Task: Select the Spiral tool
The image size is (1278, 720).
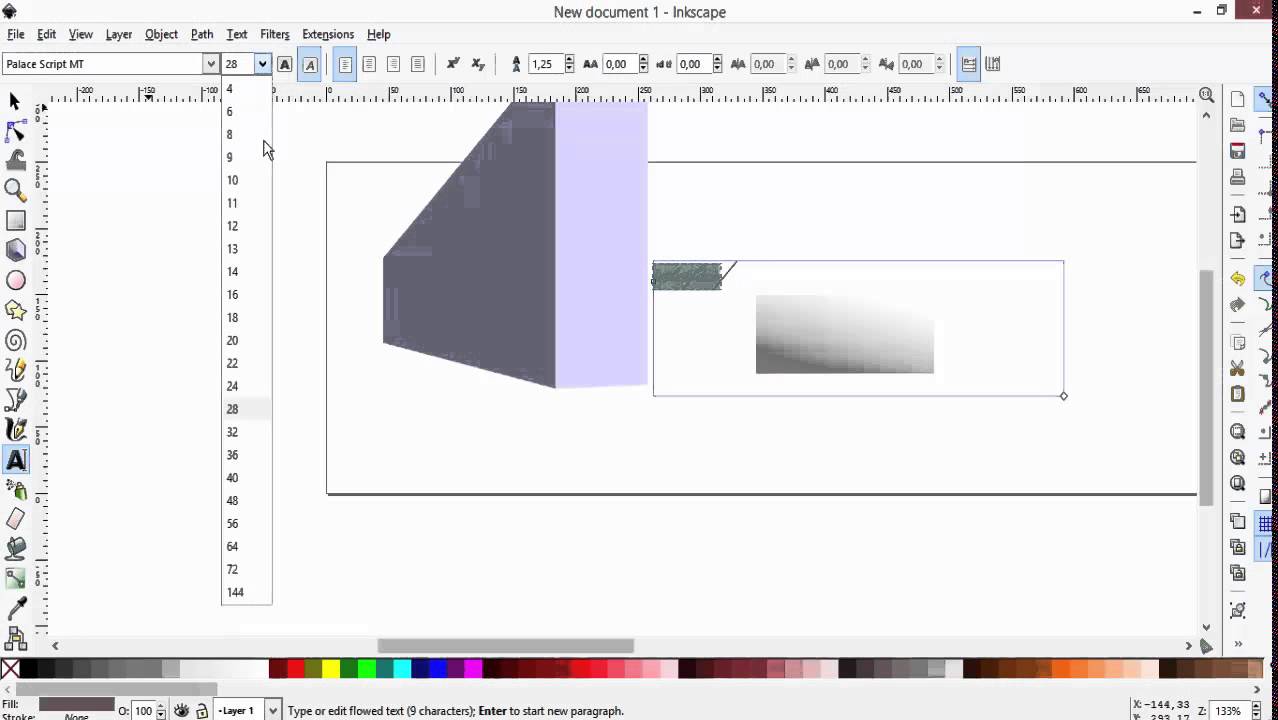Action: [15, 341]
